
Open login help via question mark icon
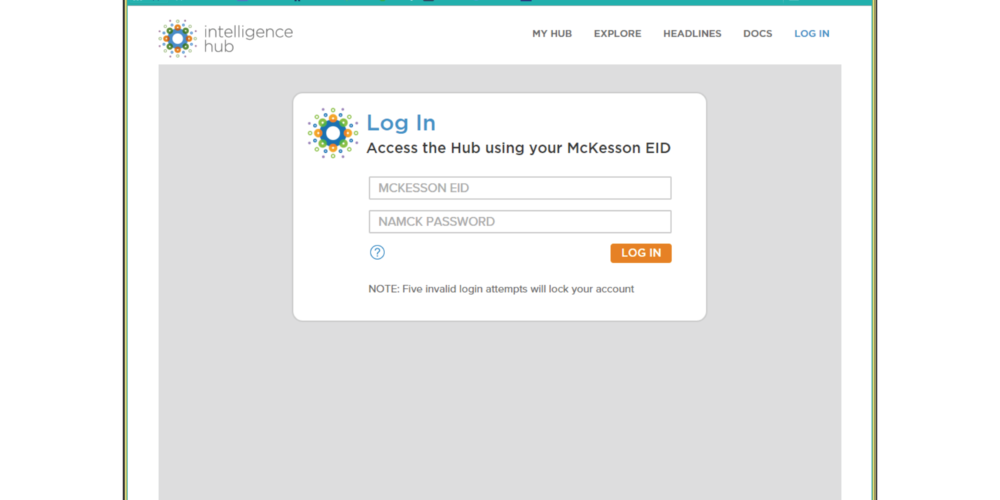point(377,253)
